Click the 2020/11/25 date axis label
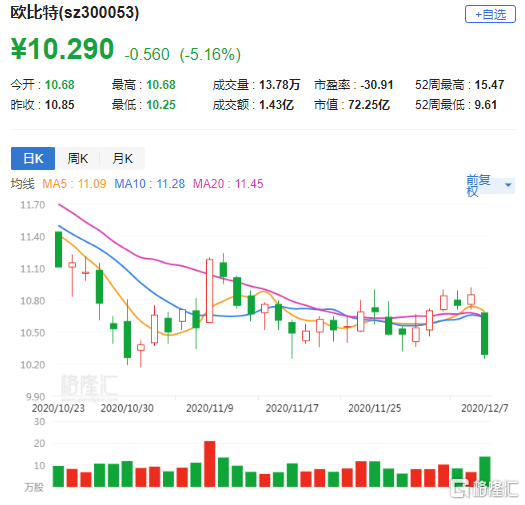 tap(374, 408)
